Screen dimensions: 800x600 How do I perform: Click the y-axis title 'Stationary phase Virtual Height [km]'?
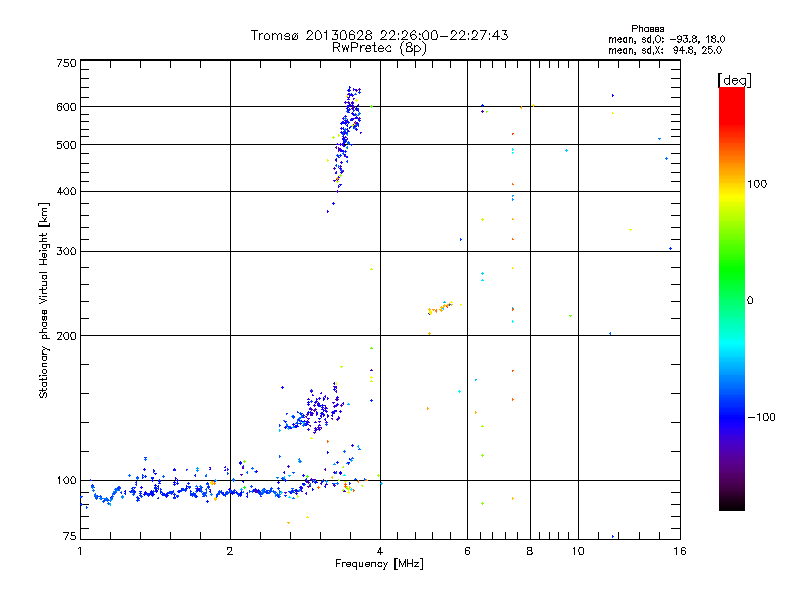43,301
